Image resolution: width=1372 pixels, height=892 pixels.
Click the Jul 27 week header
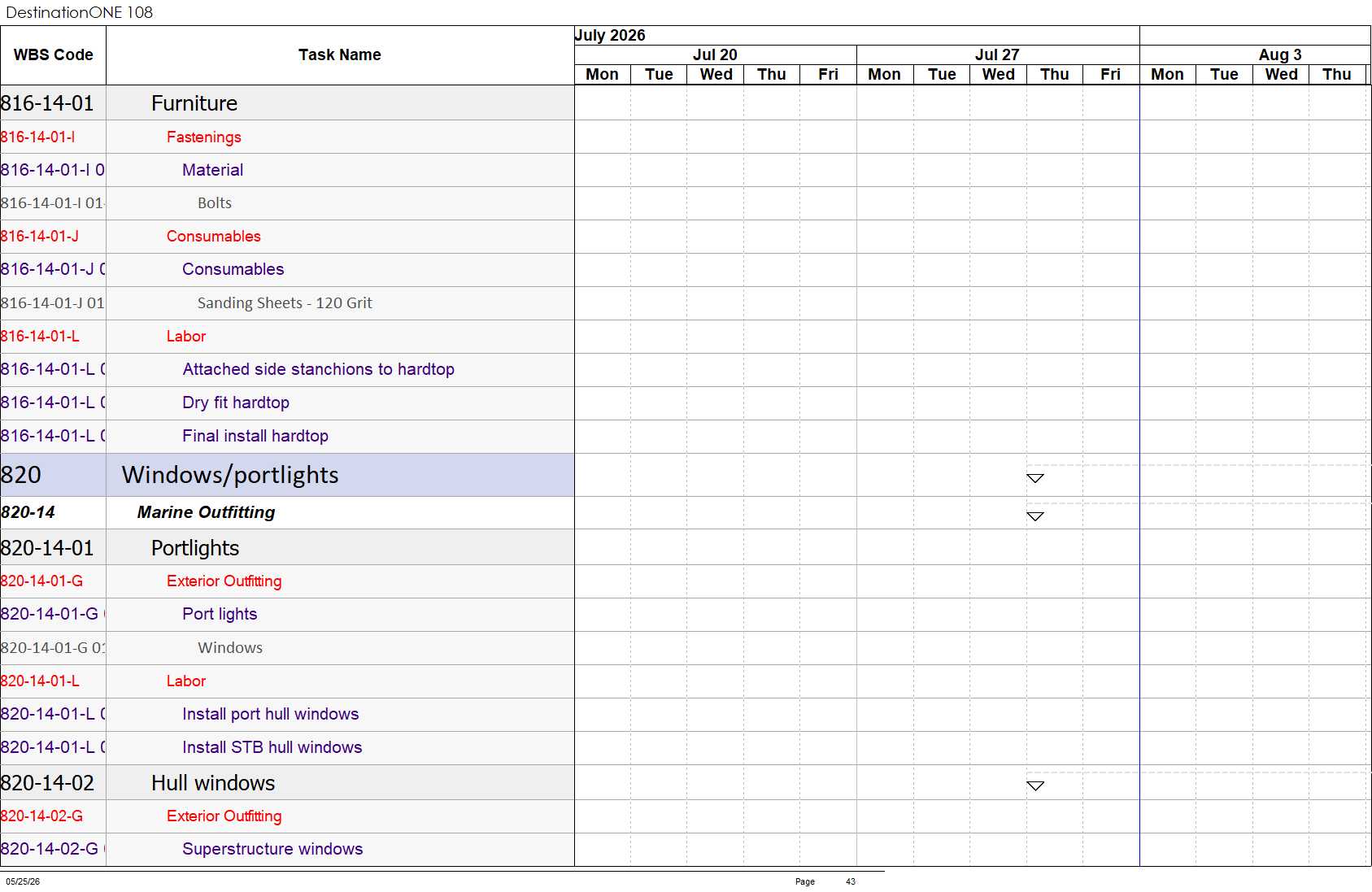[997, 54]
